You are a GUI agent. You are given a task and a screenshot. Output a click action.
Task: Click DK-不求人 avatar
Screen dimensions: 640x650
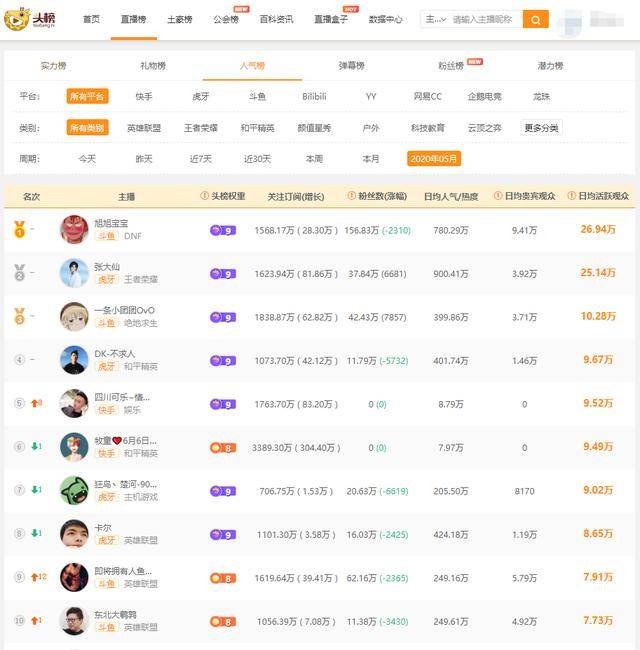point(74,360)
